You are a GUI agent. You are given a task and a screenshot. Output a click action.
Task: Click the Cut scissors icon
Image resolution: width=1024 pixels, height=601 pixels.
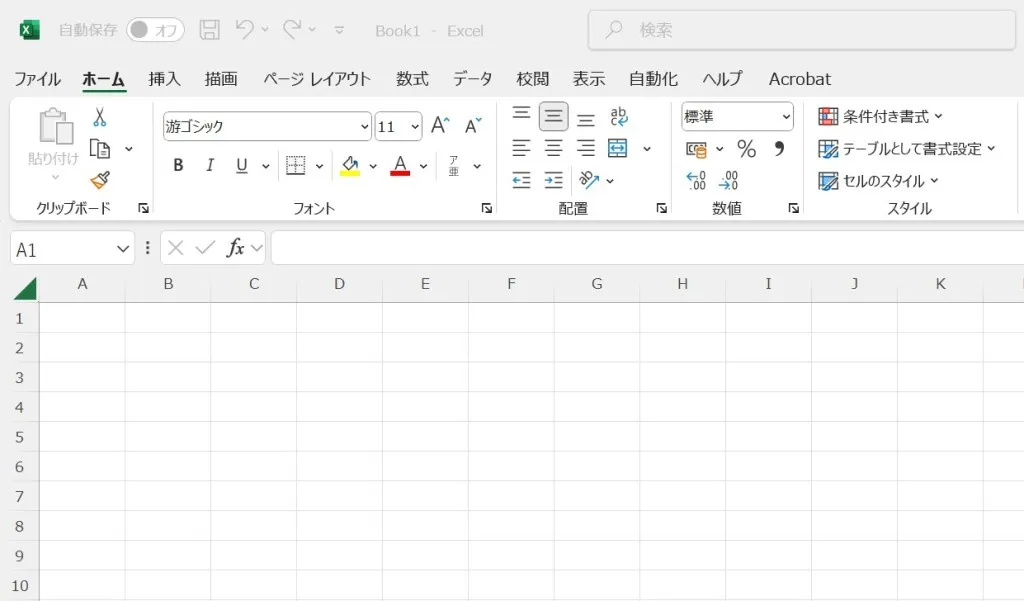point(99,118)
